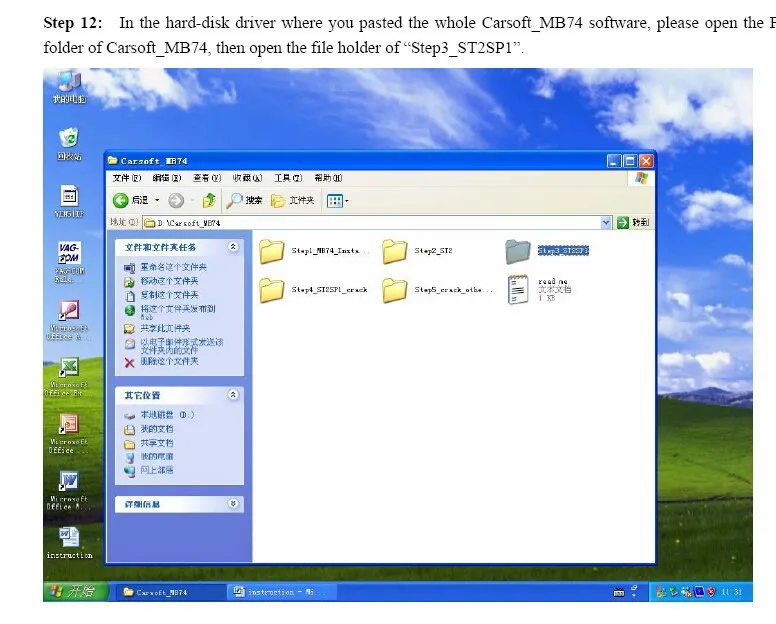Viewport: 776px width, 624px height.
Task: Open the Search magnifier tool
Action: [x=244, y=200]
